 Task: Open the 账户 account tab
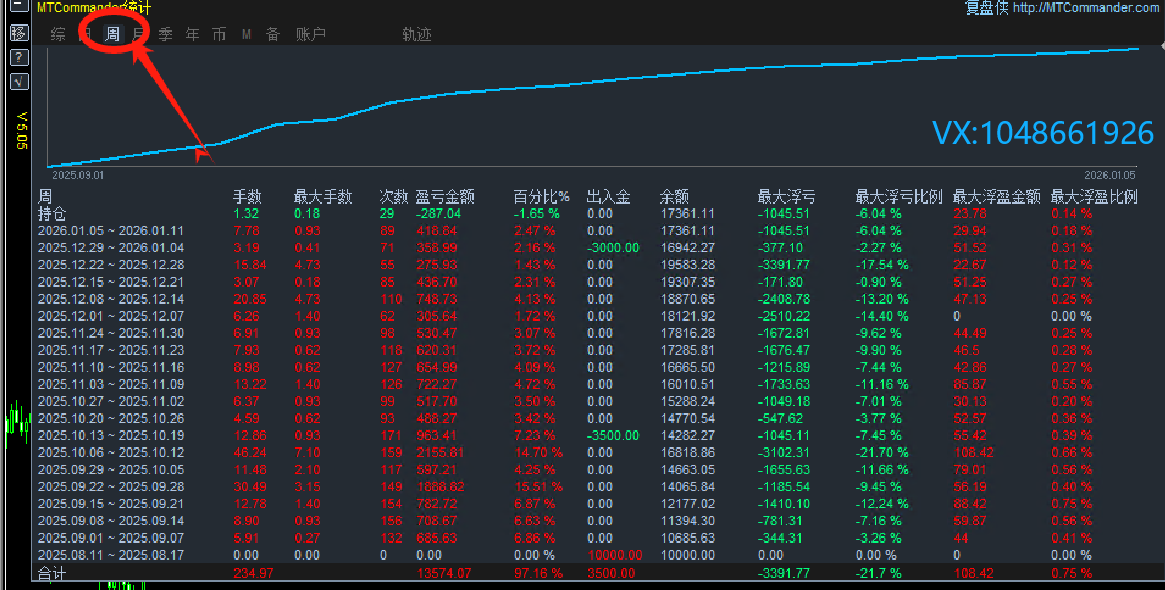point(311,35)
